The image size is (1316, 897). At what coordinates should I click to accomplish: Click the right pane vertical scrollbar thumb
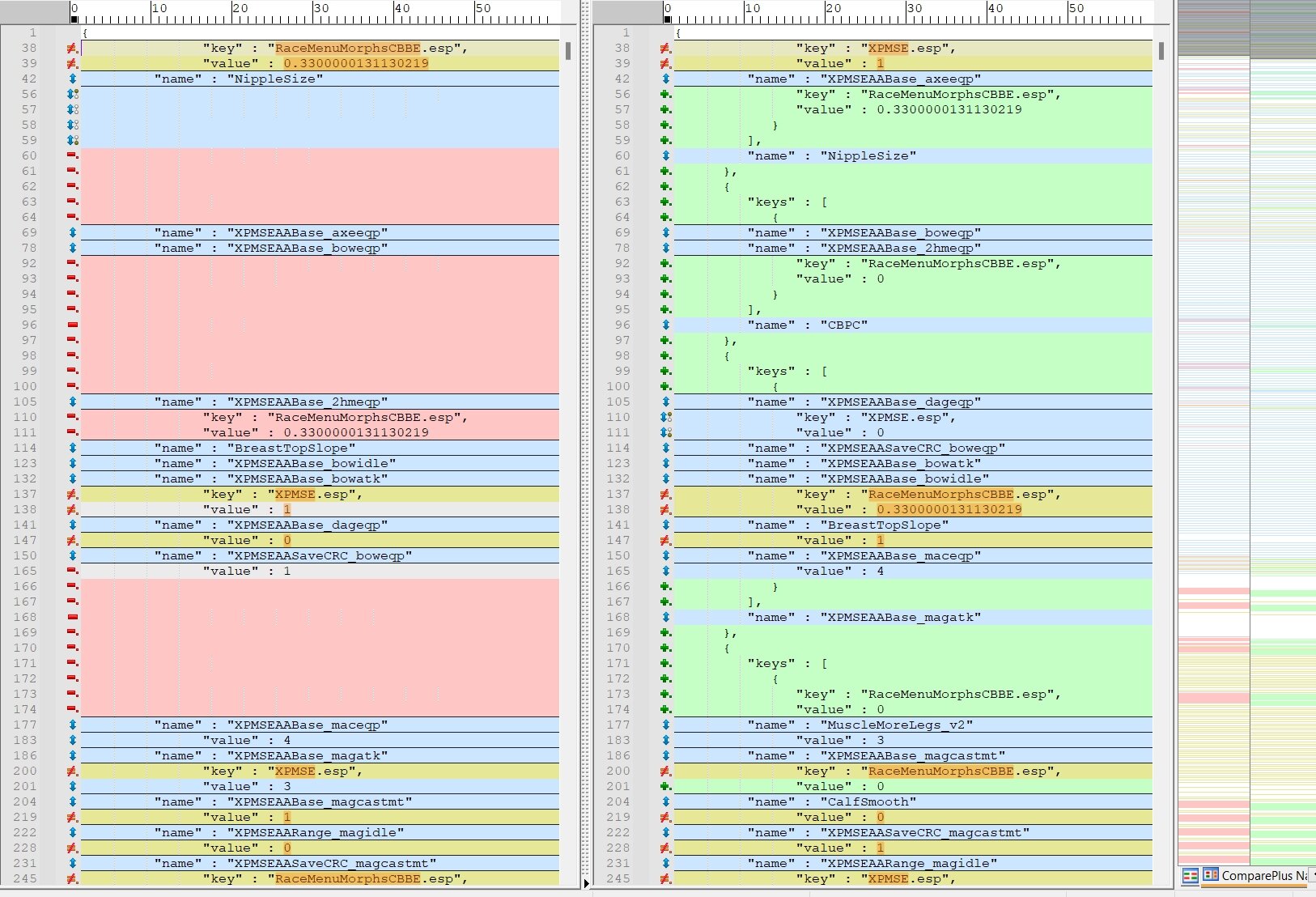pyautogui.click(x=1161, y=51)
